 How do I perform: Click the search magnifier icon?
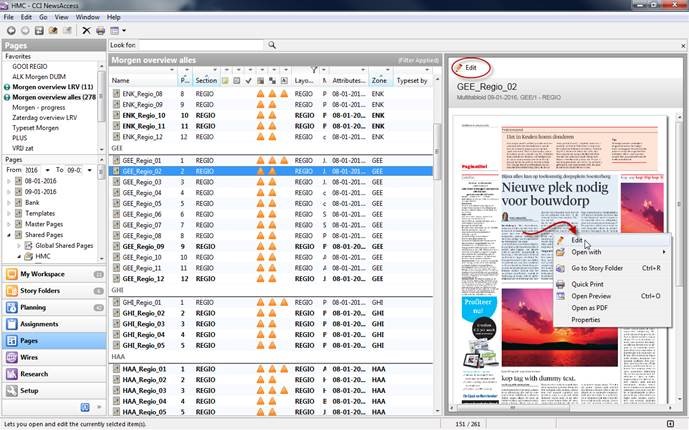(272, 45)
